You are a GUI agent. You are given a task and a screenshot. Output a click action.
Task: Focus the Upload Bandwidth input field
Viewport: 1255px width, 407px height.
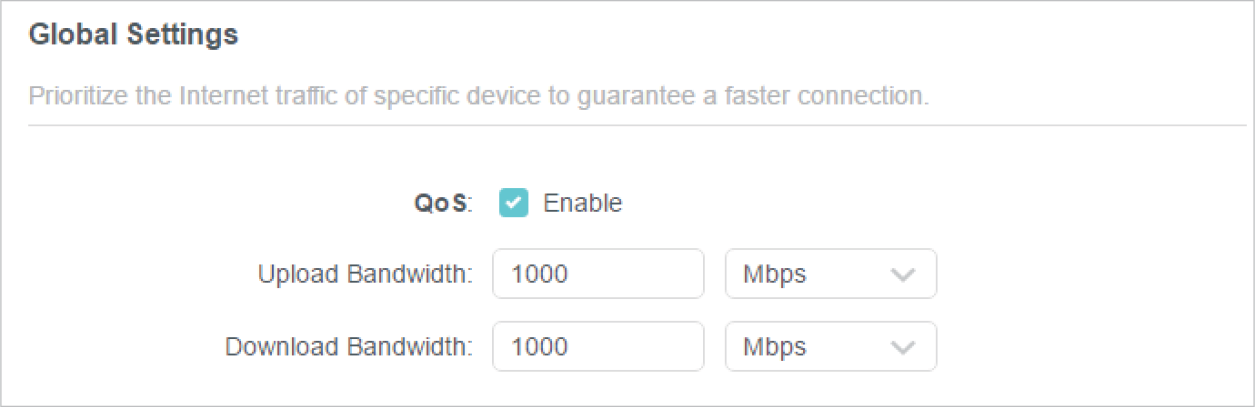[598, 274]
